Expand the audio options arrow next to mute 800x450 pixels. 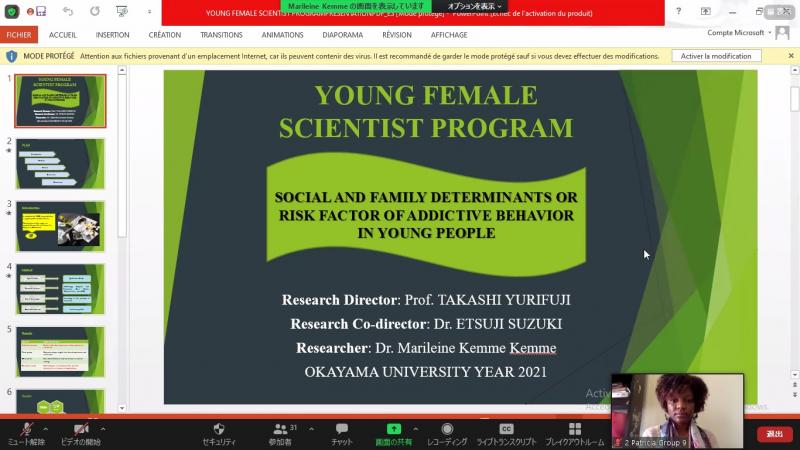pos(45,429)
